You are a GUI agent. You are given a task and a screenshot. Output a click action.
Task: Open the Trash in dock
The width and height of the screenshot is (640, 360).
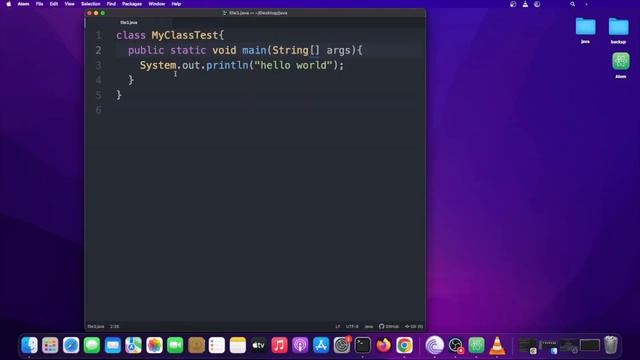(x=611, y=345)
